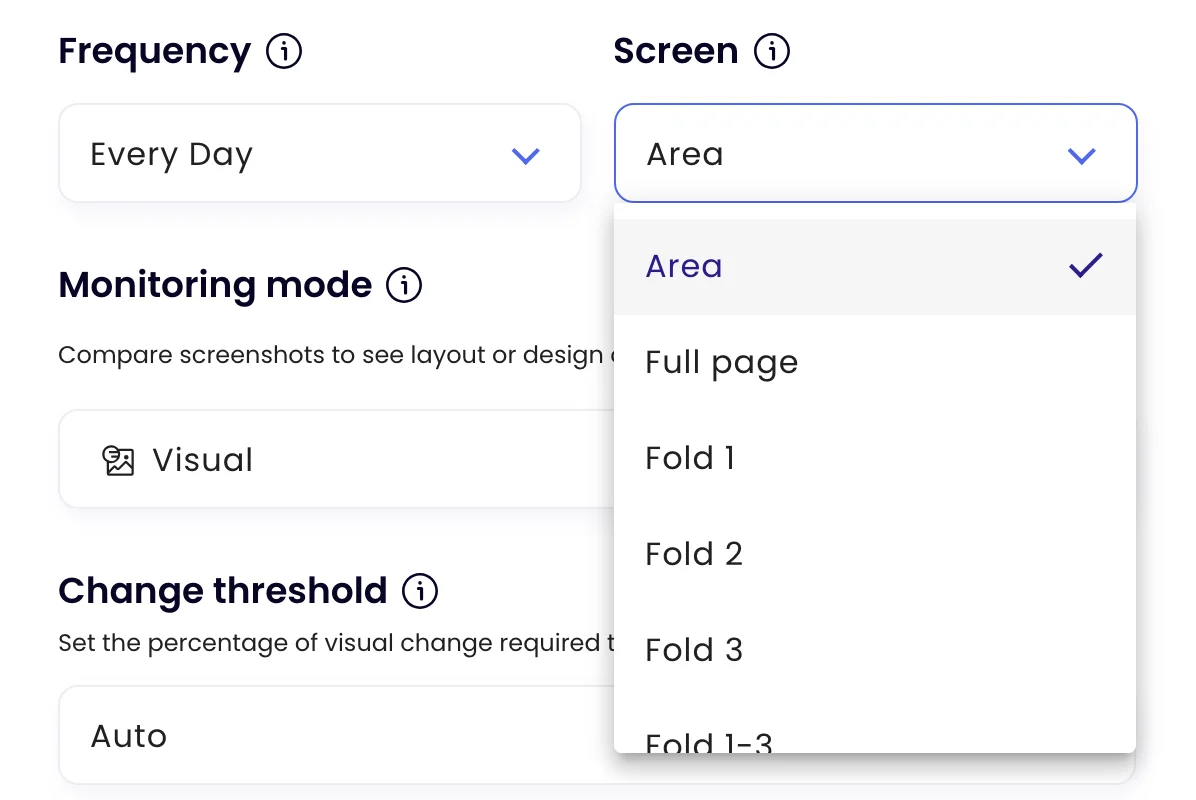This screenshot has width=1196, height=800.
Task: Click the checkmark beside Area option
Action: [1085, 265]
